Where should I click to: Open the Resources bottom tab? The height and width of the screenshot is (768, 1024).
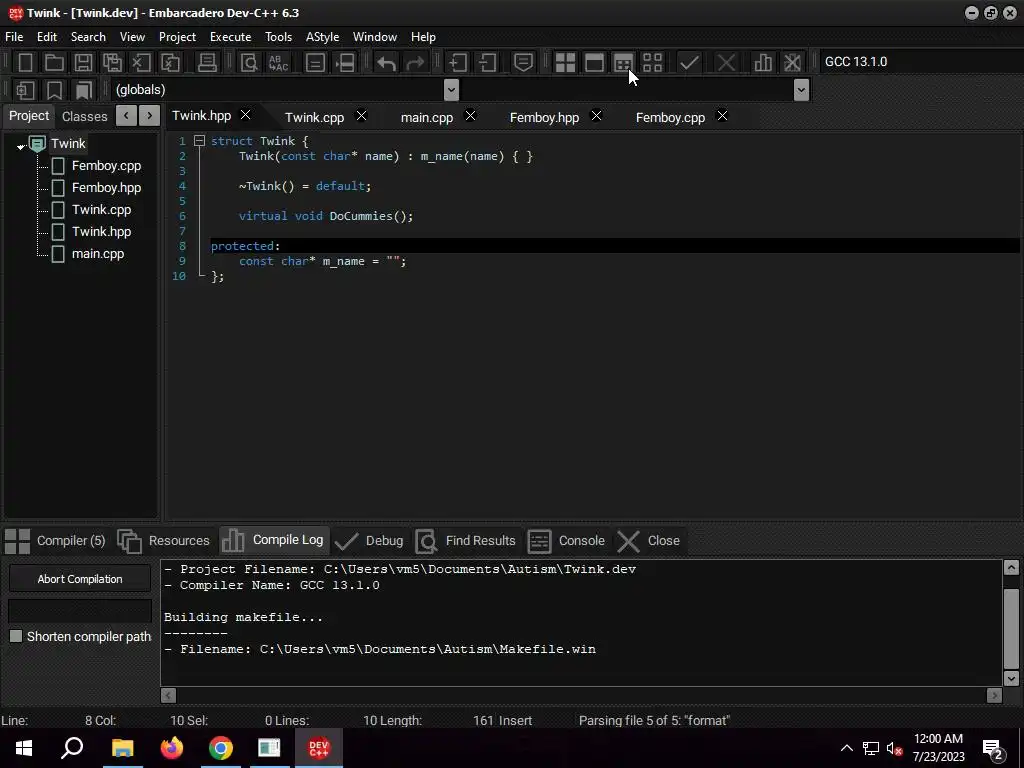click(x=164, y=541)
